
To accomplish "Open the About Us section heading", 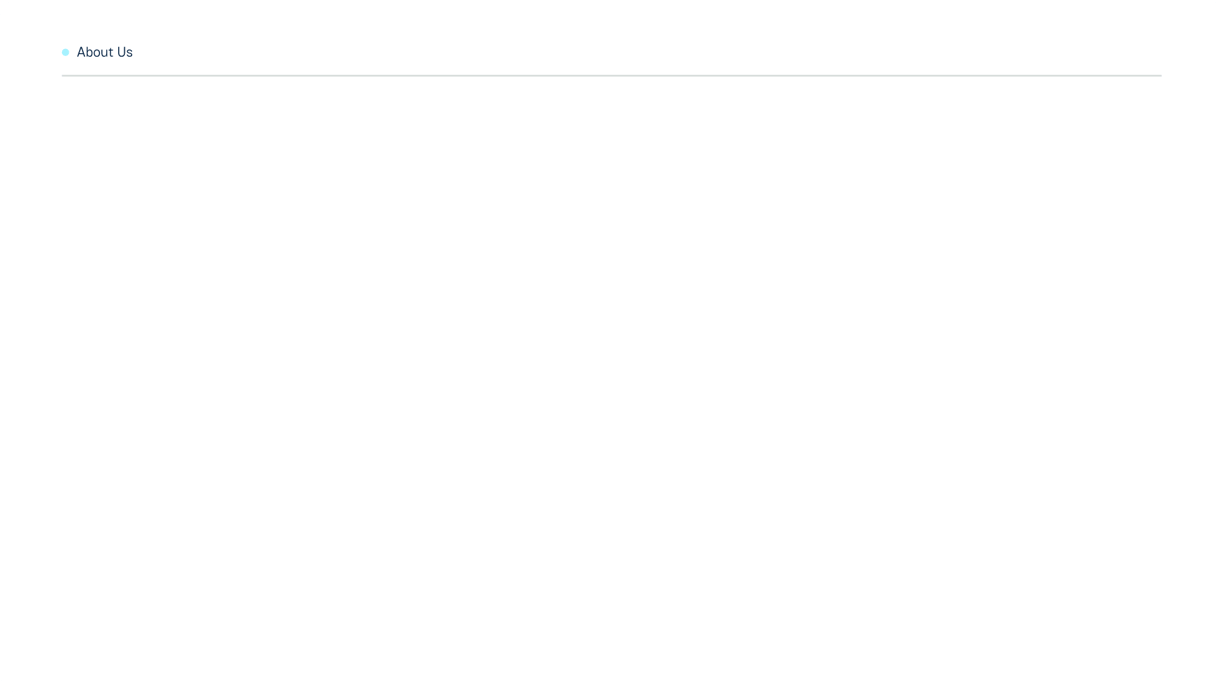I will [x=105, y=52].
